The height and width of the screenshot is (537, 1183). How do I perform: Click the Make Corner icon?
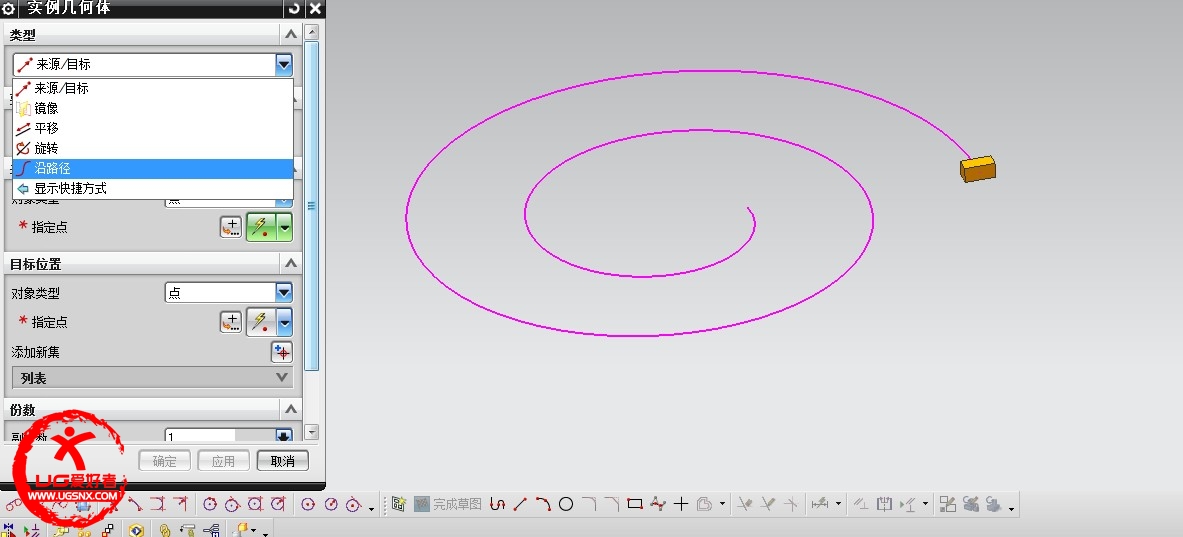(791, 504)
